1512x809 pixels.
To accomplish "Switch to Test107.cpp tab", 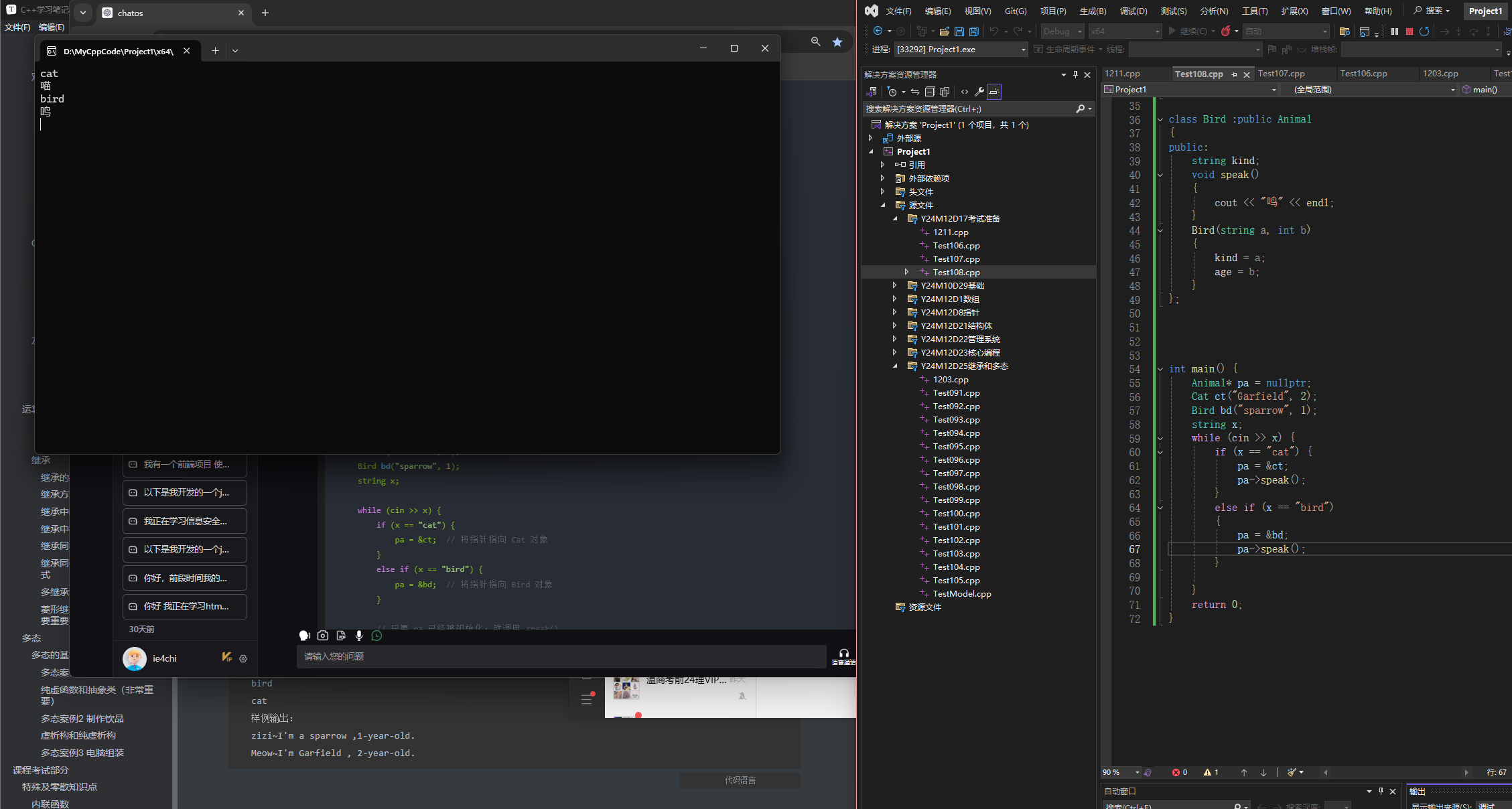I will pos(1281,74).
